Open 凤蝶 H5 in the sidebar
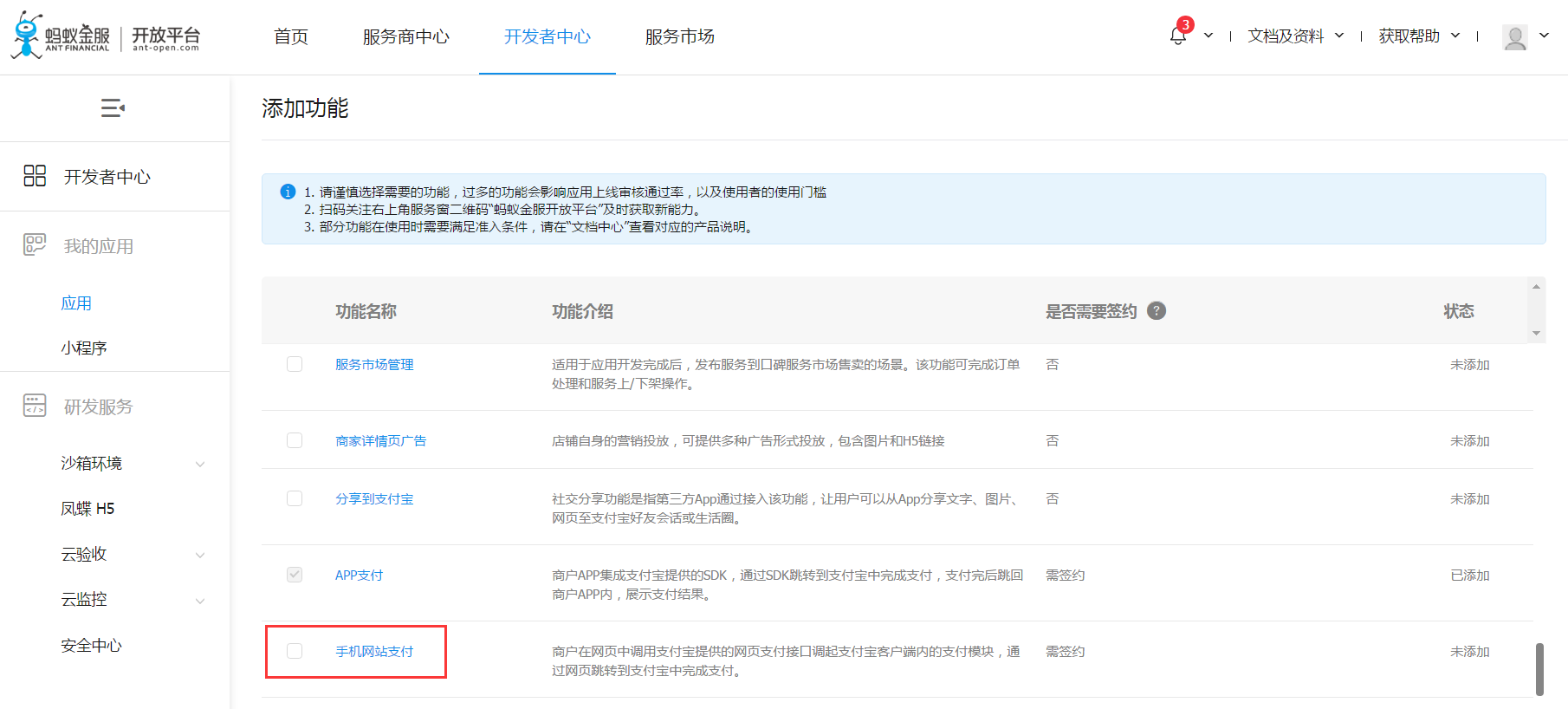Viewport: 1568px width, 709px height. click(x=87, y=508)
